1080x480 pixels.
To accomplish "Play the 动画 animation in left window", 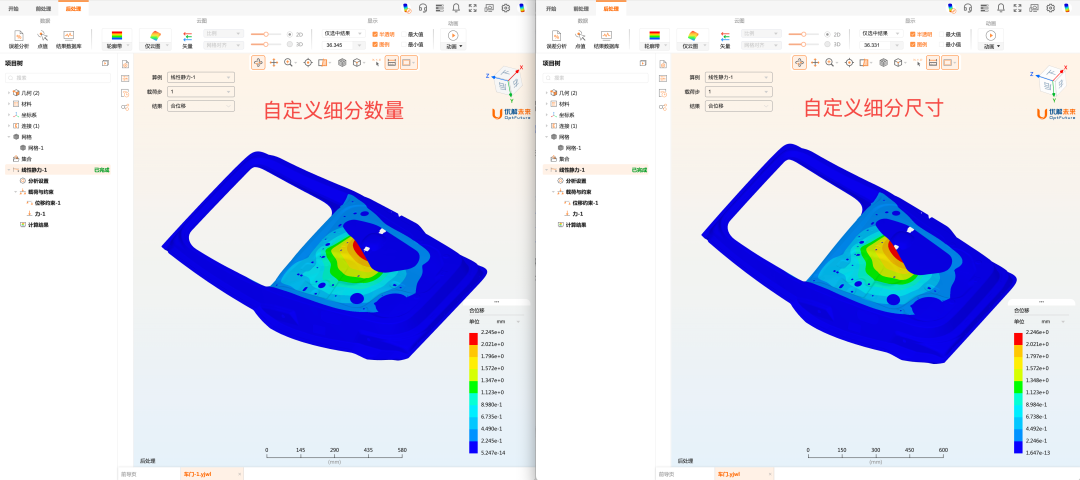I will (x=453, y=37).
